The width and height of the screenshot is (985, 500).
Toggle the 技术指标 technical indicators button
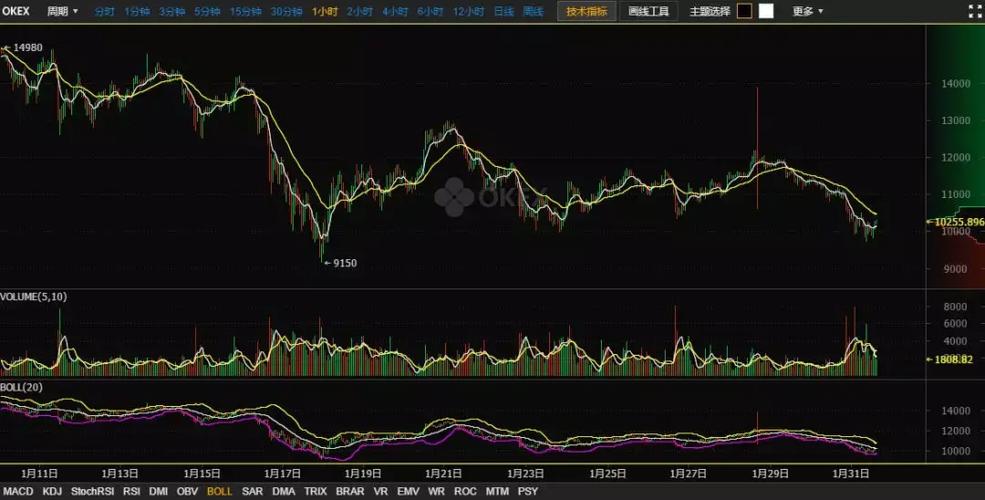pyautogui.click(x=586, y=12)
